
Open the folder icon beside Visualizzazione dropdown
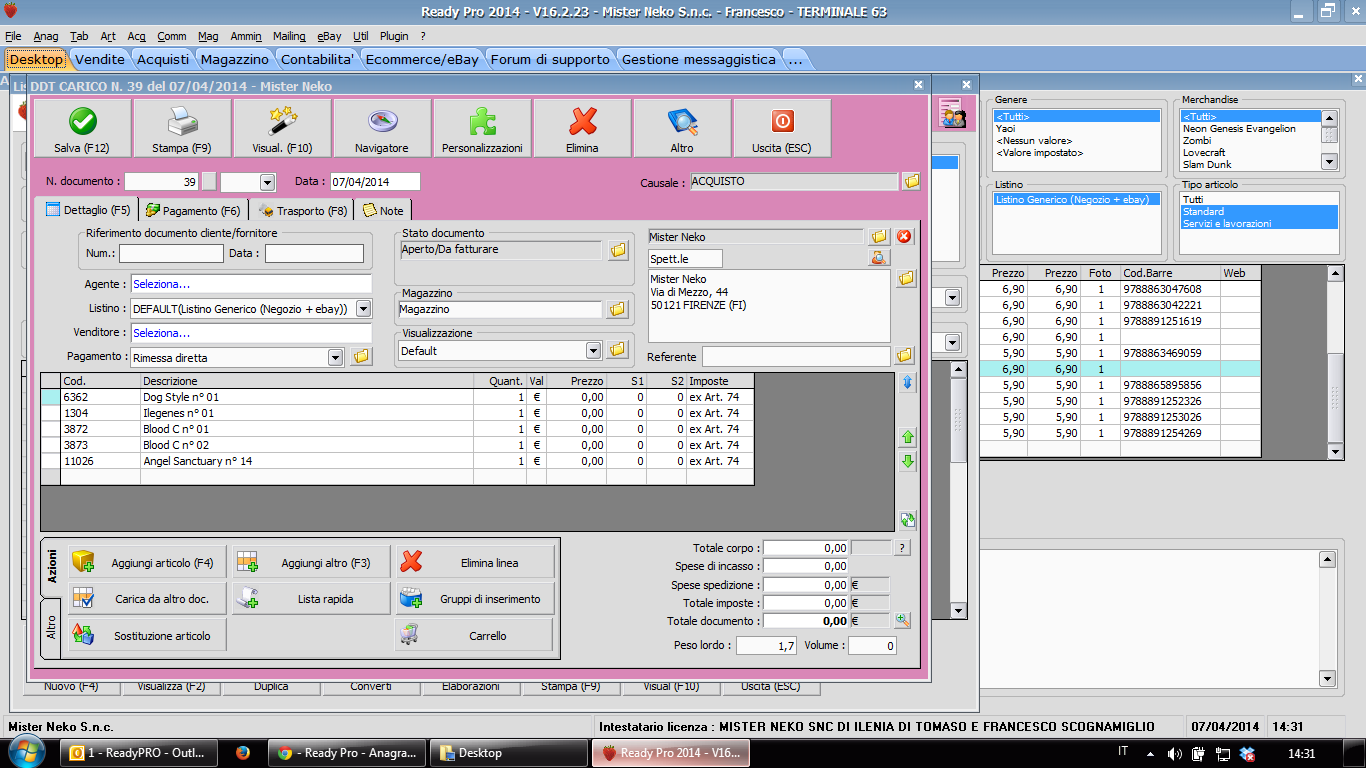click(617, 350)
